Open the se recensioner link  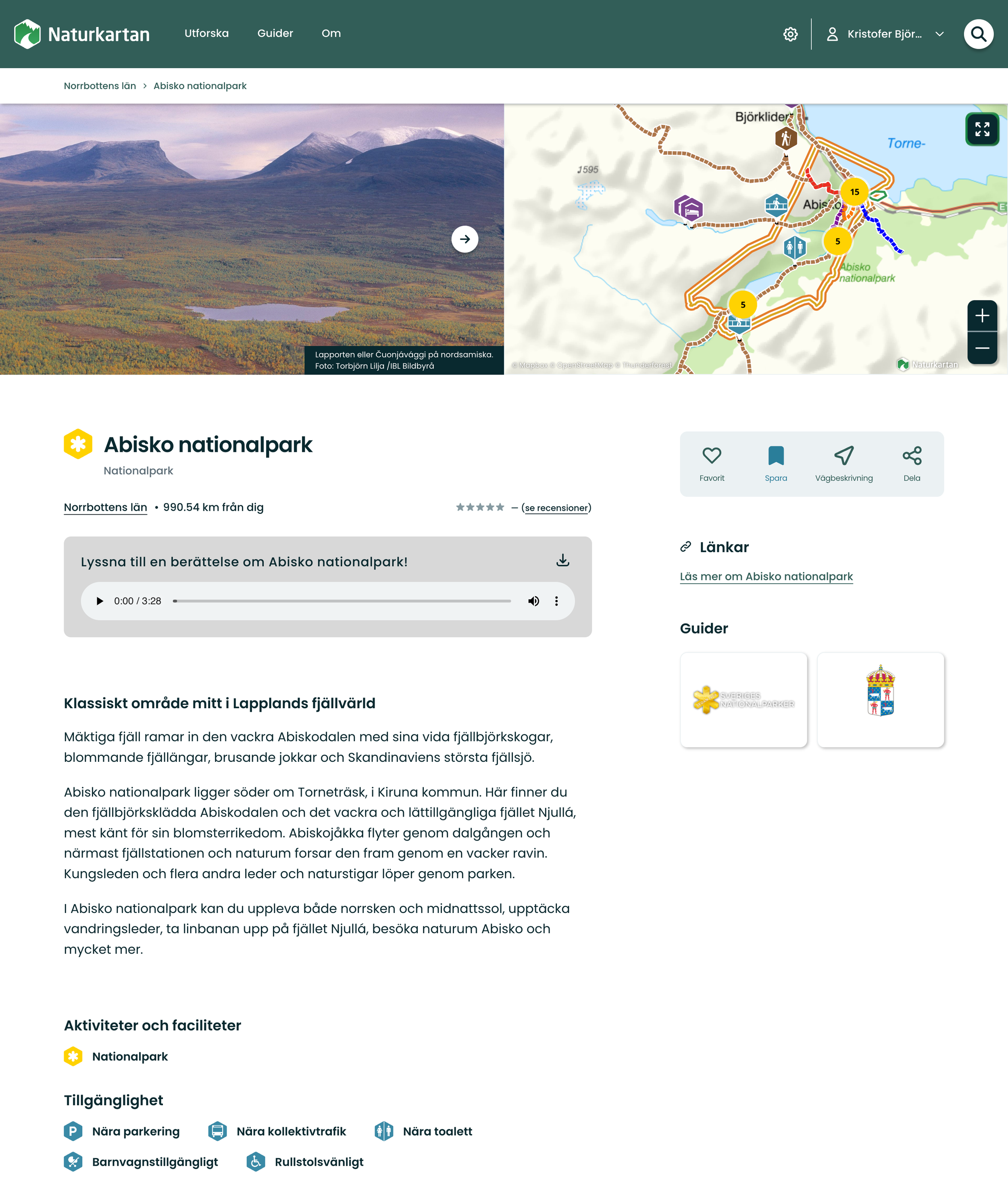tap(556, 508)
